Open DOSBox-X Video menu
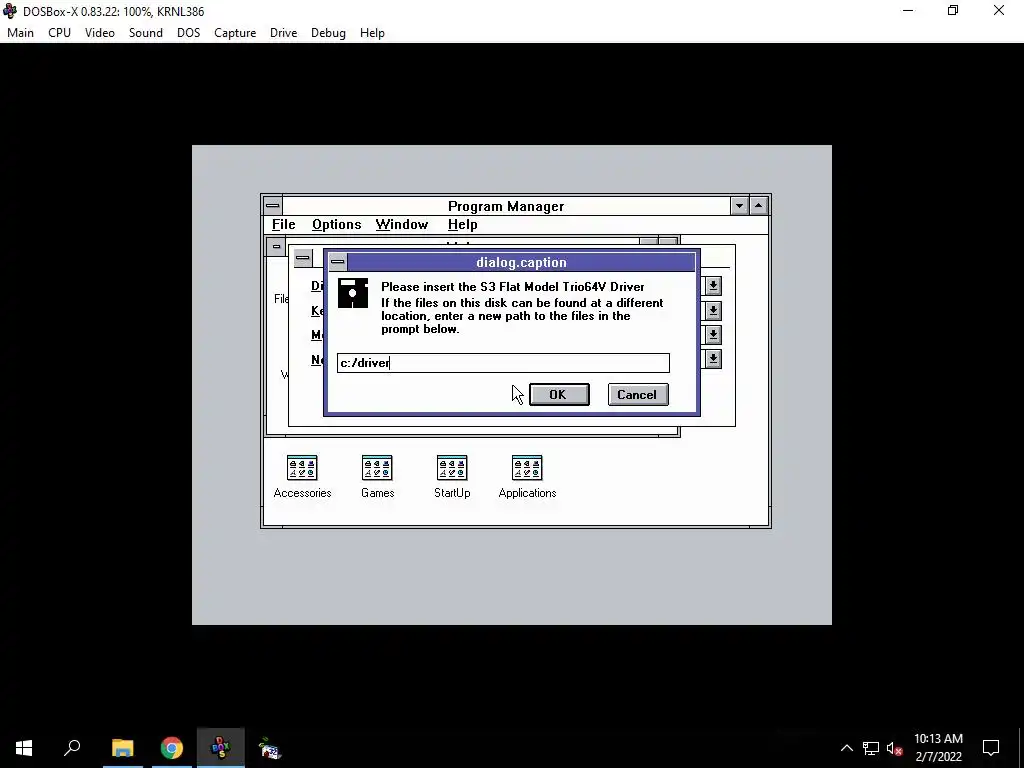1024x768 pixels. click(x=100, y=33)
